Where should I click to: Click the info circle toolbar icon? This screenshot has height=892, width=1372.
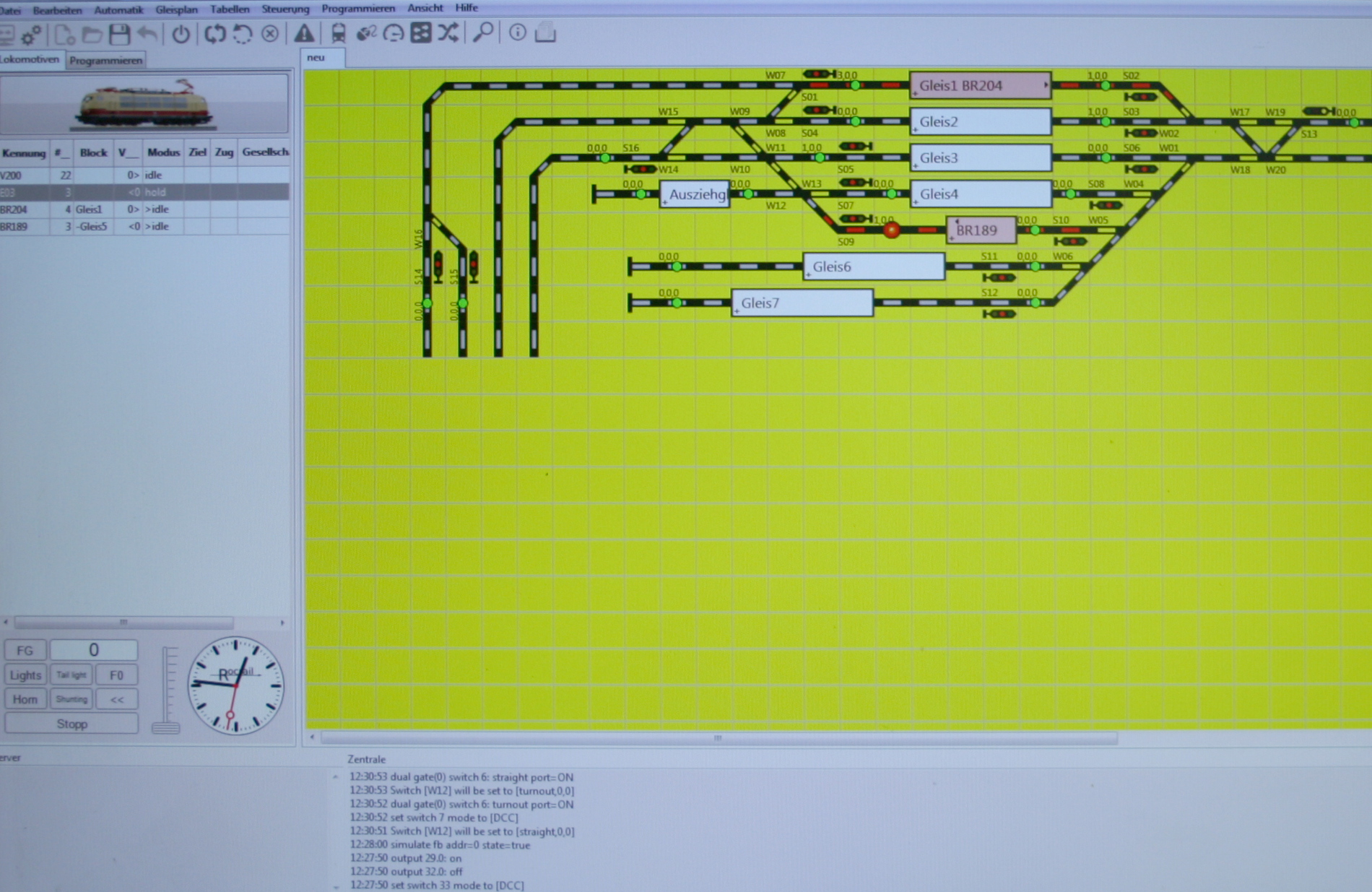pyautogui.click(x=517, y=33)
